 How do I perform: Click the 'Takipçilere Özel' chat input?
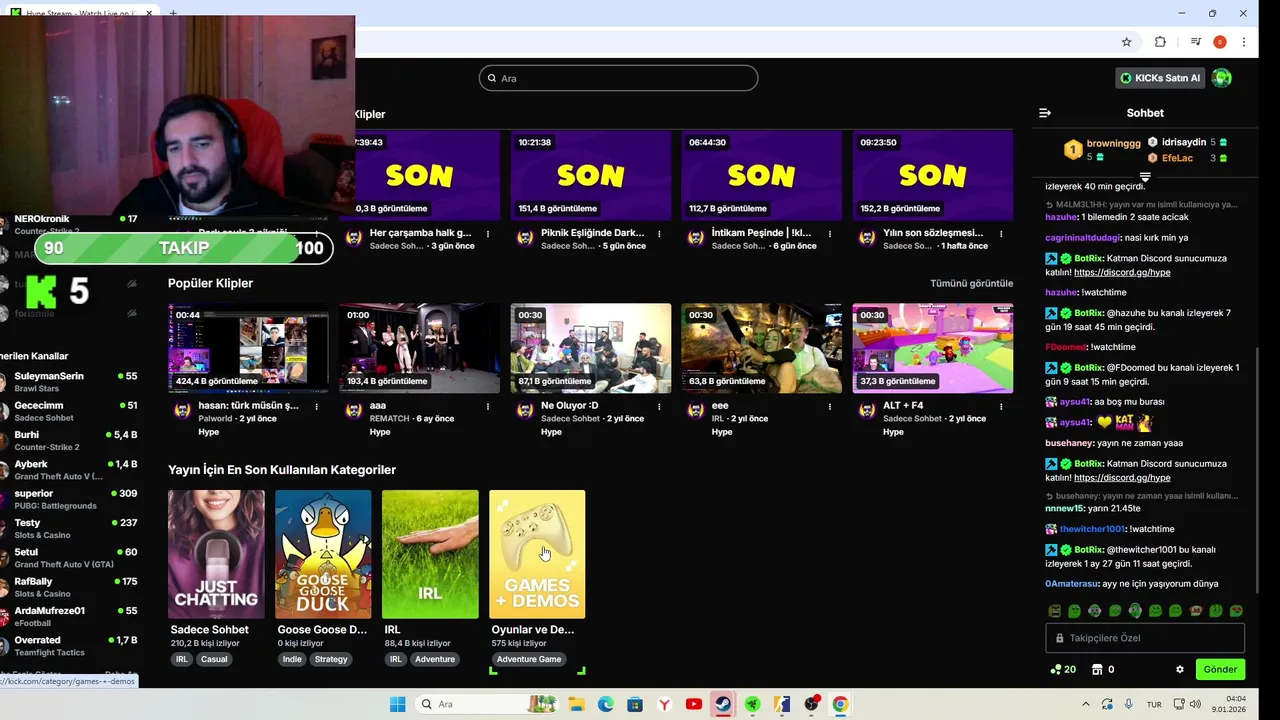click(x=1145, y=638)
